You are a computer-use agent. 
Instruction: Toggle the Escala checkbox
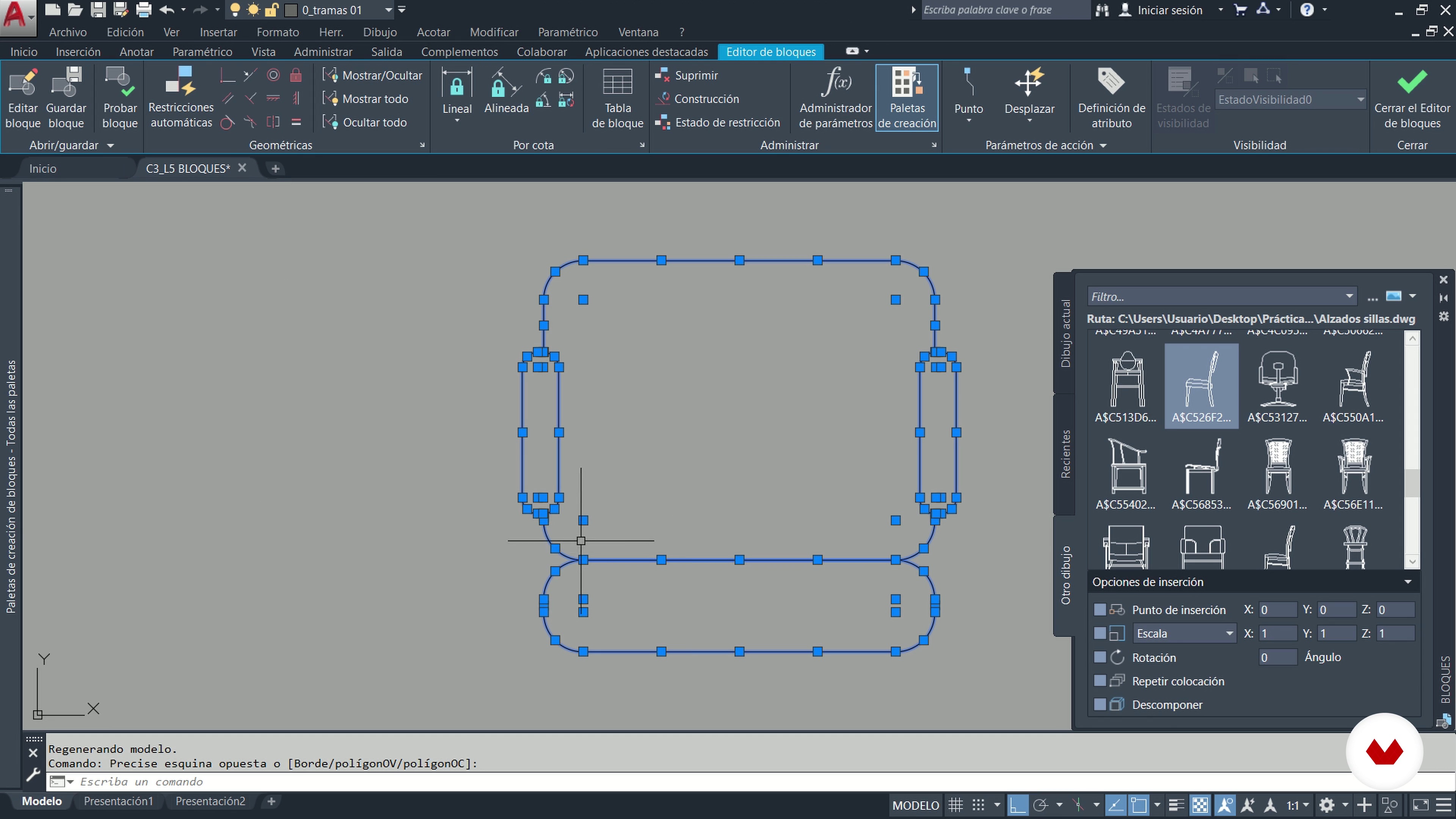coord(1099,633)
